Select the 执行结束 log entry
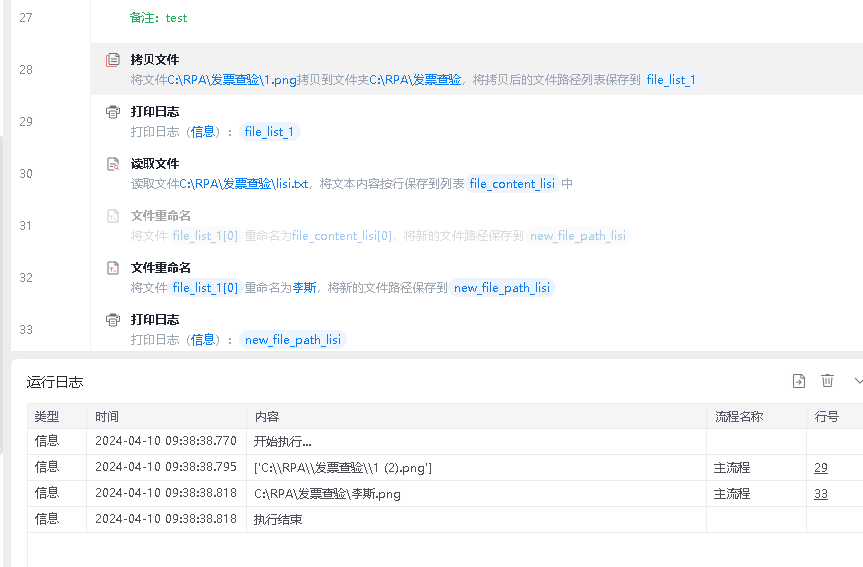Image resolution: width=863 pixels, height=567 pixels. (x=278, y=519)
